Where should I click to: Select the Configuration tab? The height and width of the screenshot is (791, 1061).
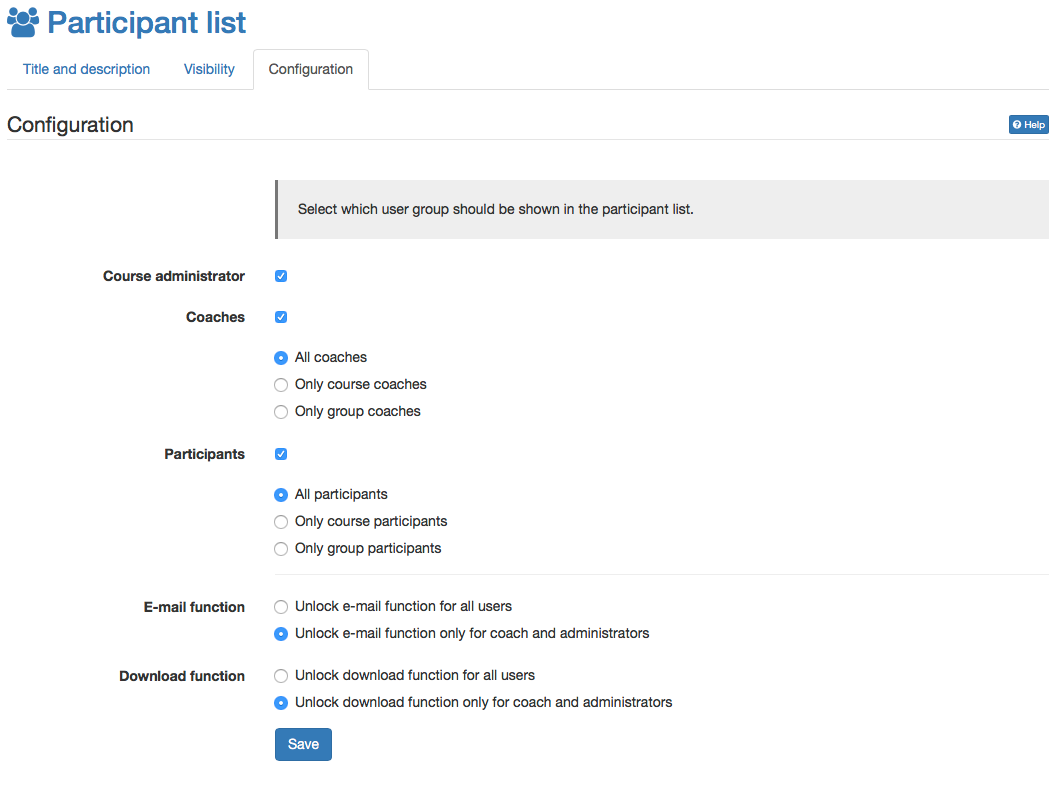(311, 69)
